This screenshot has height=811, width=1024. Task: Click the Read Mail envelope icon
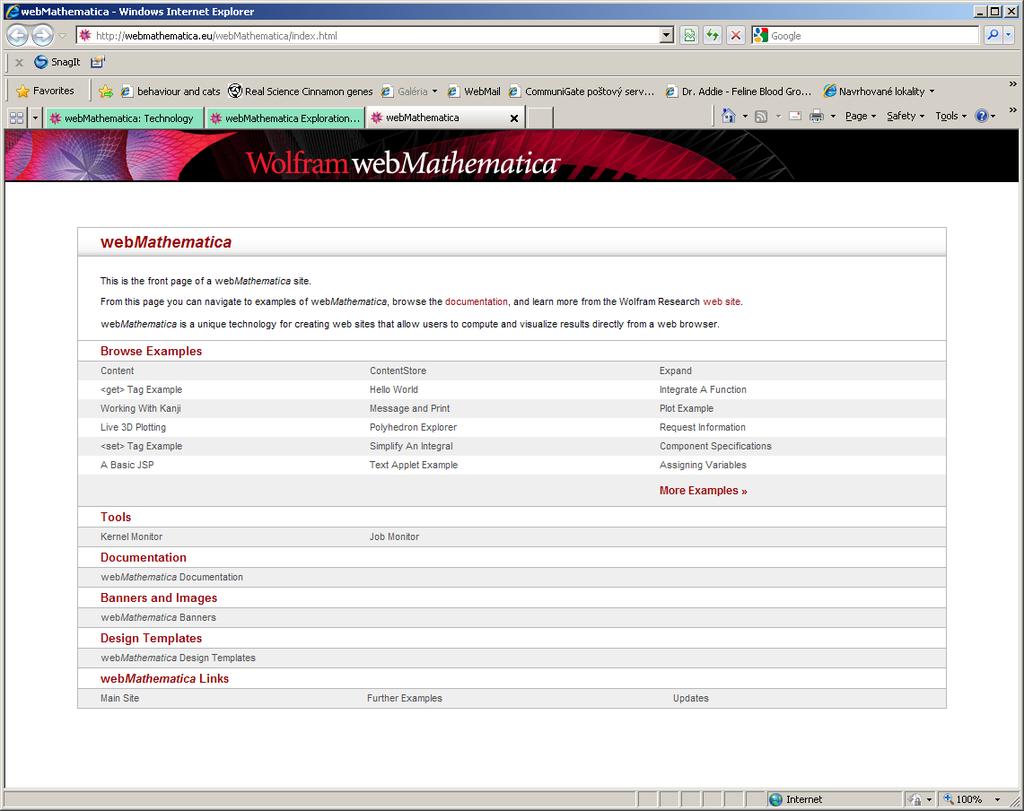(x=795, y=116)
